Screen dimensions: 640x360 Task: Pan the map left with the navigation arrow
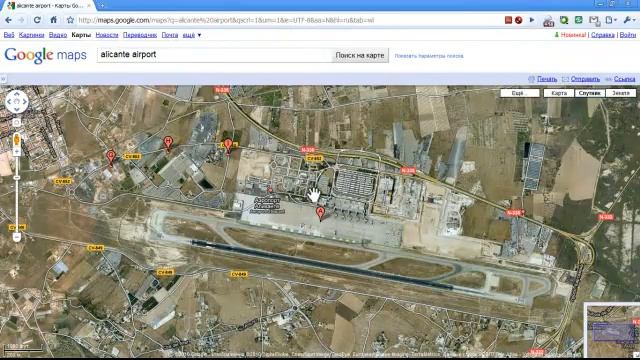10,102
